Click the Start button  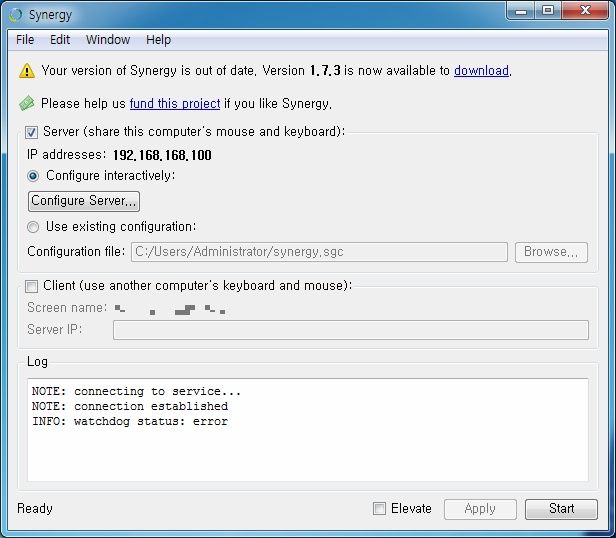coord(561,509)
